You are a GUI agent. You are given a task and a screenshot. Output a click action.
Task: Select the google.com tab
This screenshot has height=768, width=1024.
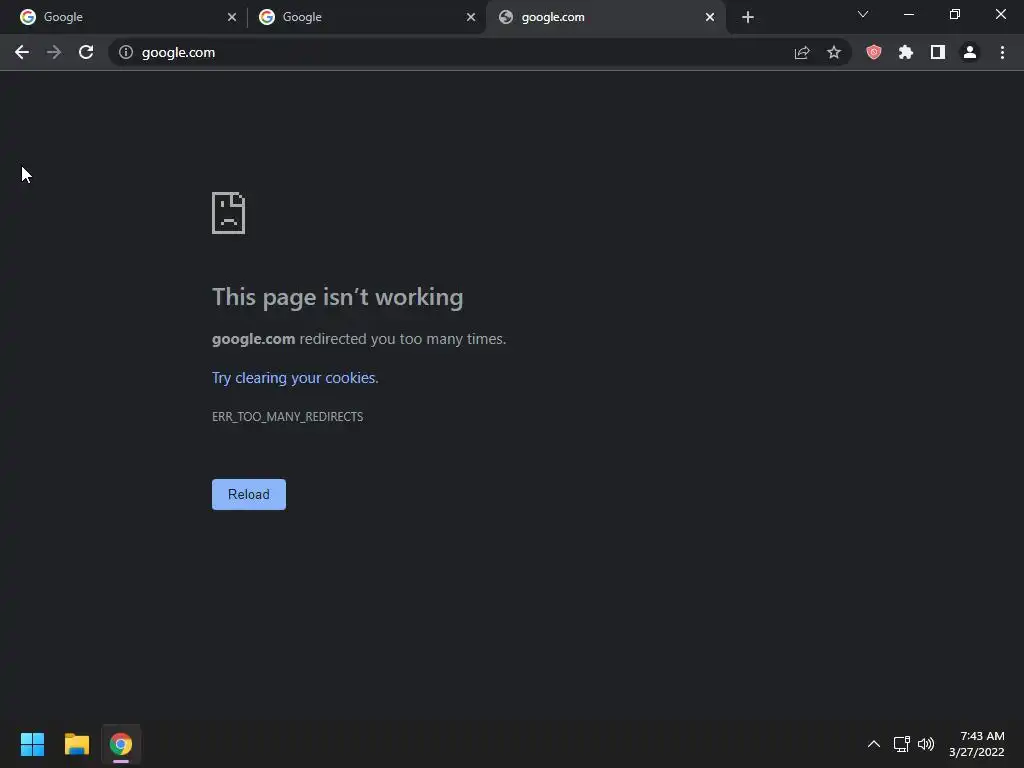click(x=605, y=17)
